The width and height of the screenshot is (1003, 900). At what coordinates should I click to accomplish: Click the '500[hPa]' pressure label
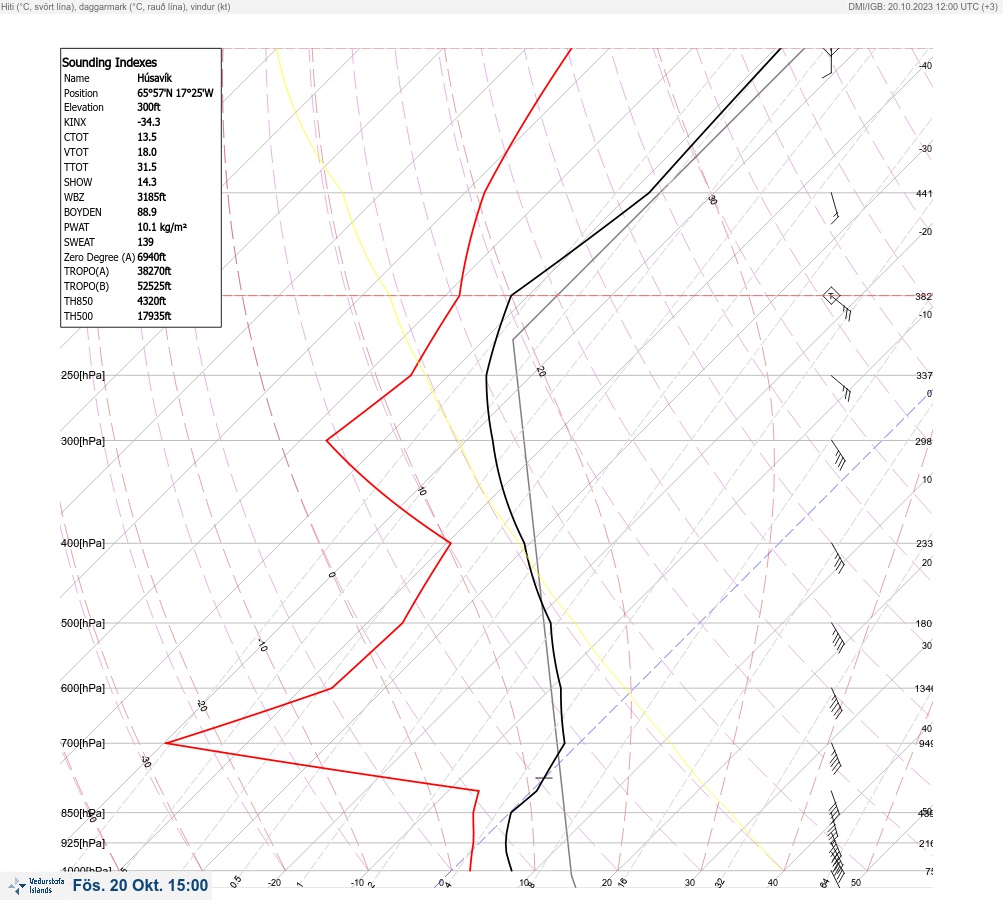tap(83, 623)
